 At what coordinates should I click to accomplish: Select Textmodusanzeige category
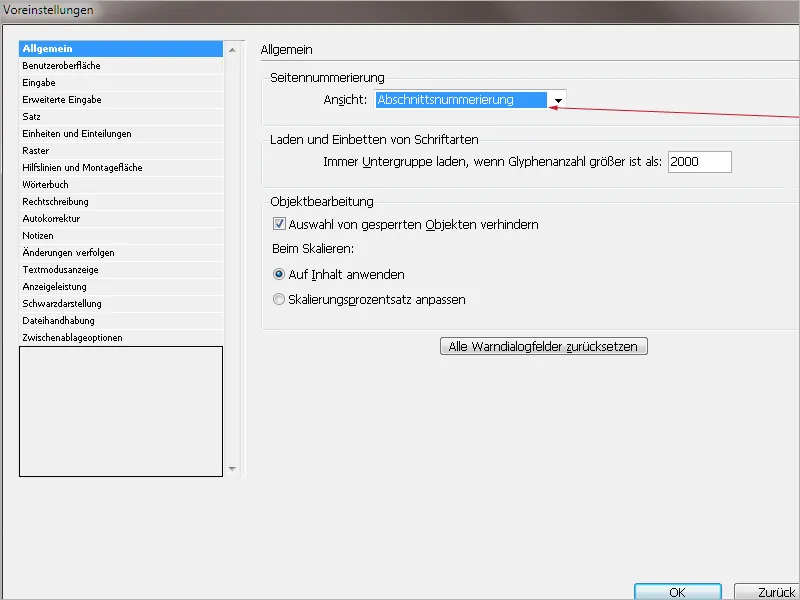(x=121, y=270)
